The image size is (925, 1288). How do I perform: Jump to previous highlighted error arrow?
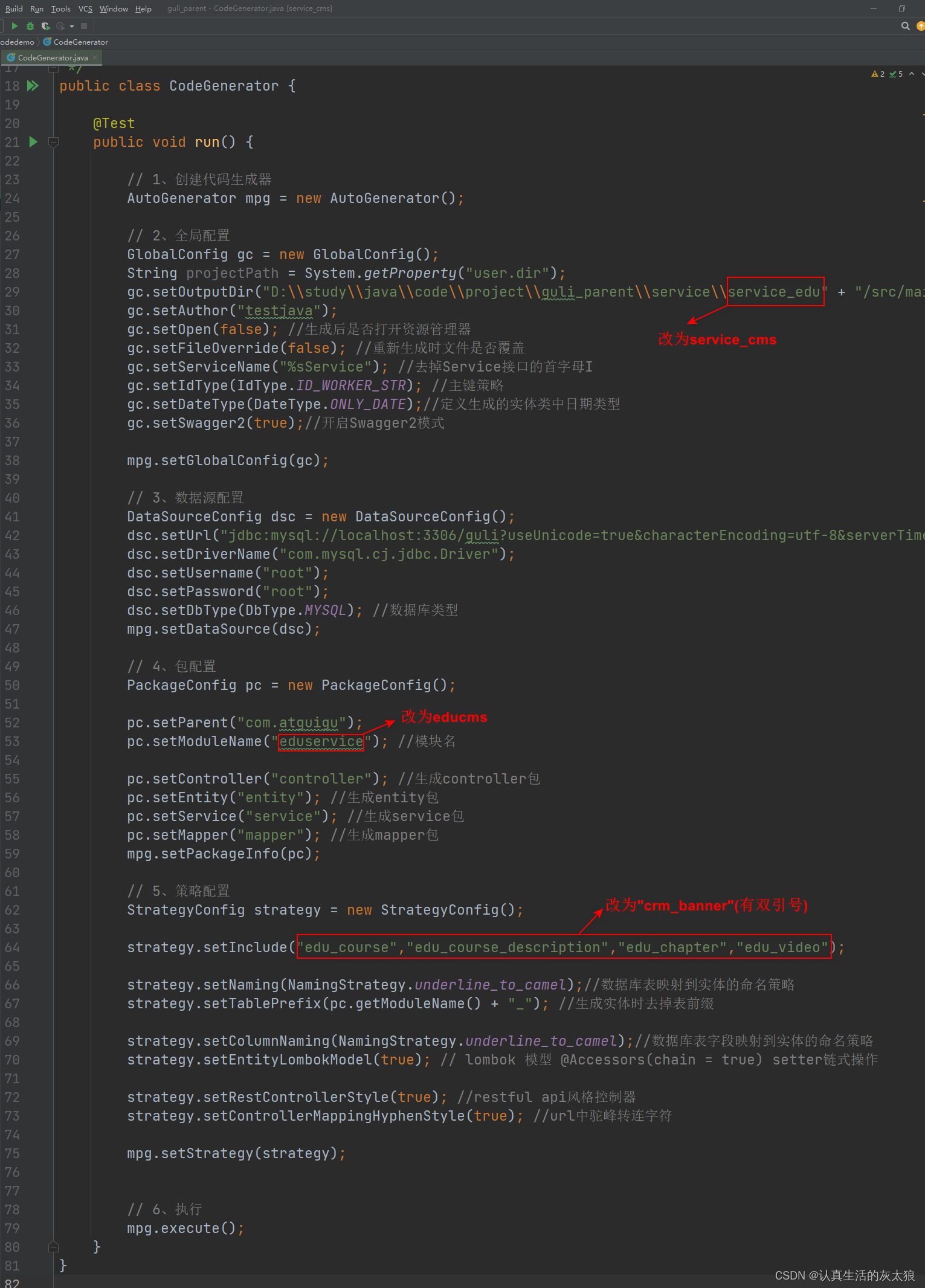[912, 74]
